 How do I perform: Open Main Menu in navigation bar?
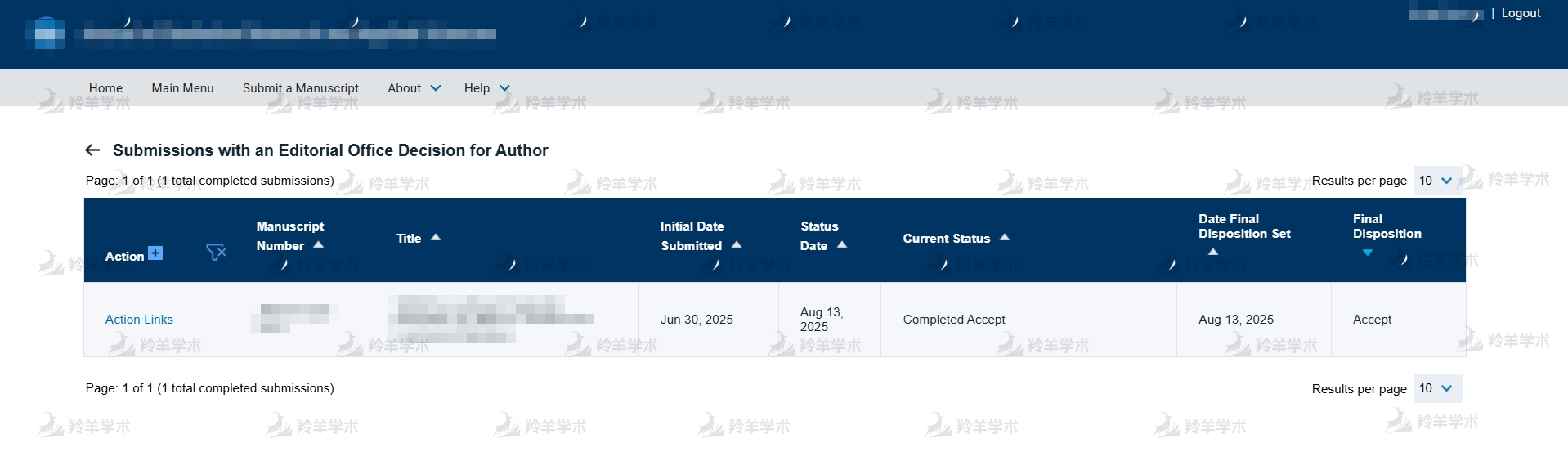182,88
